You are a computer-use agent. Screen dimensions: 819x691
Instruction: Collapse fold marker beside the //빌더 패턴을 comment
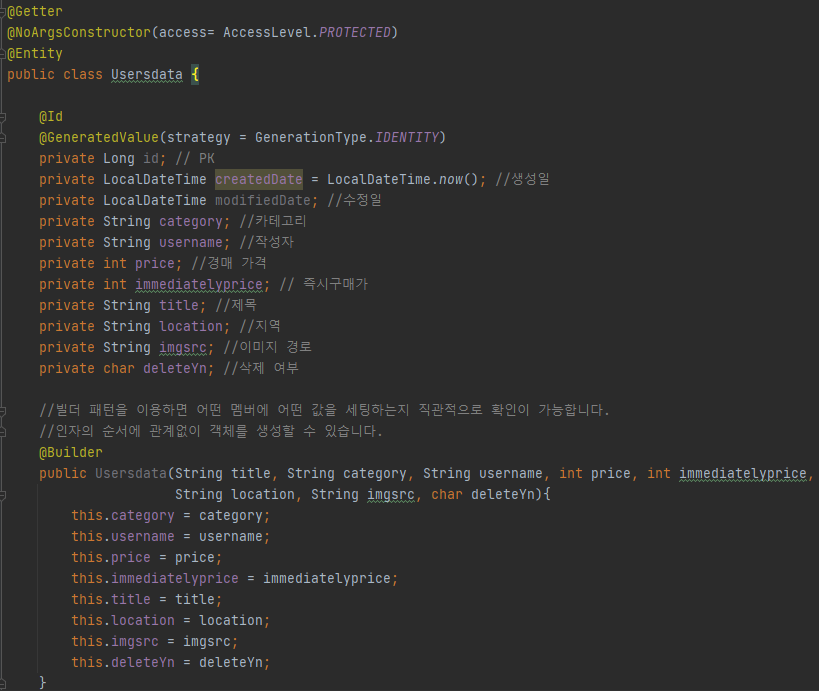[3, 411]
